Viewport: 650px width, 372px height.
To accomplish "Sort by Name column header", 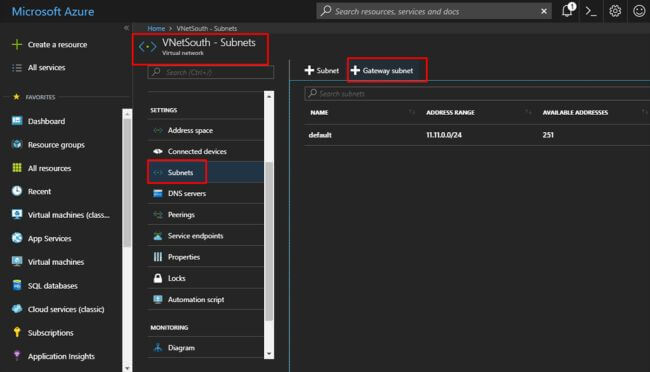I will [x=319, y=112].
